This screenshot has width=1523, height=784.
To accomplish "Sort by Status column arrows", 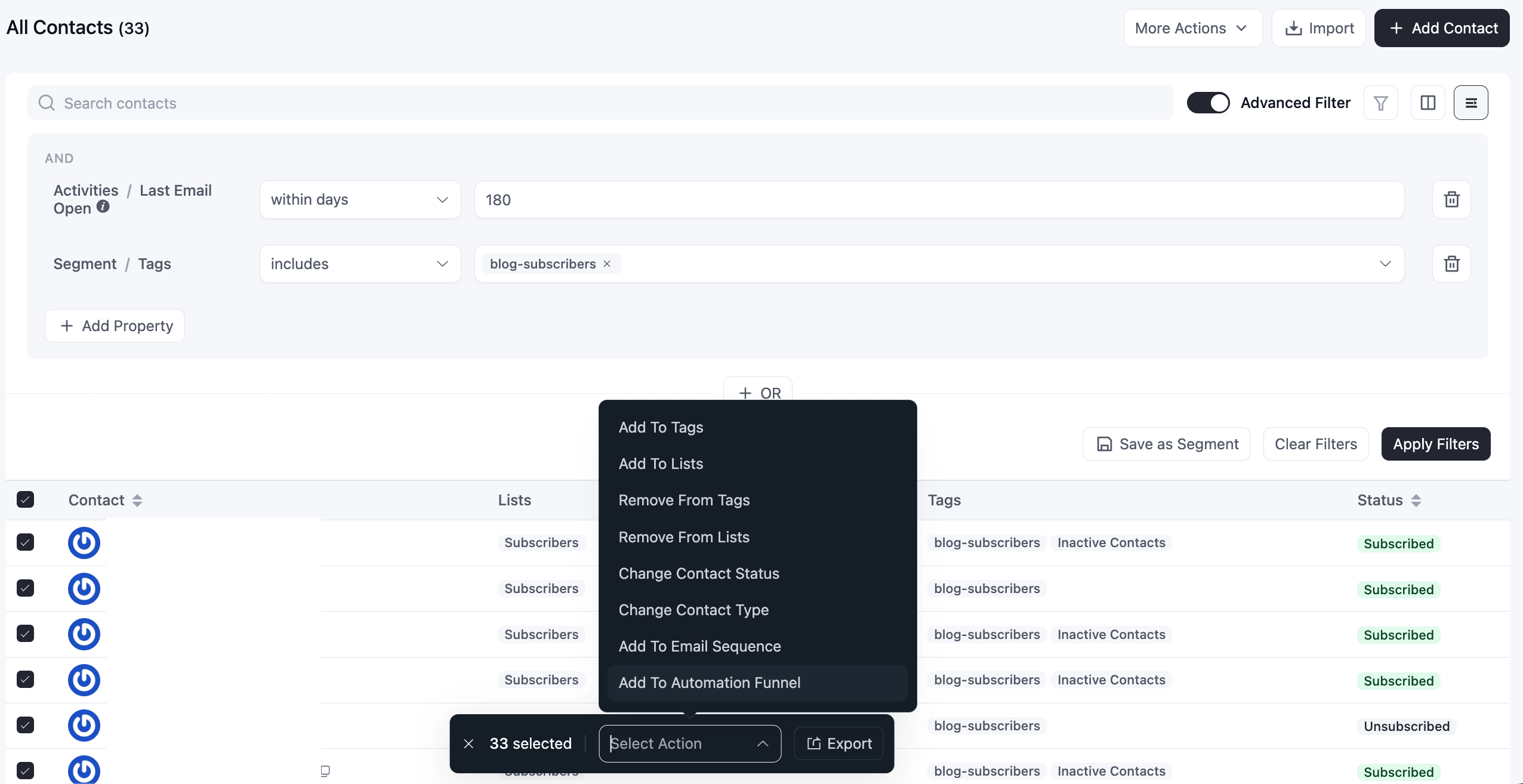I will click(1416, 500).
